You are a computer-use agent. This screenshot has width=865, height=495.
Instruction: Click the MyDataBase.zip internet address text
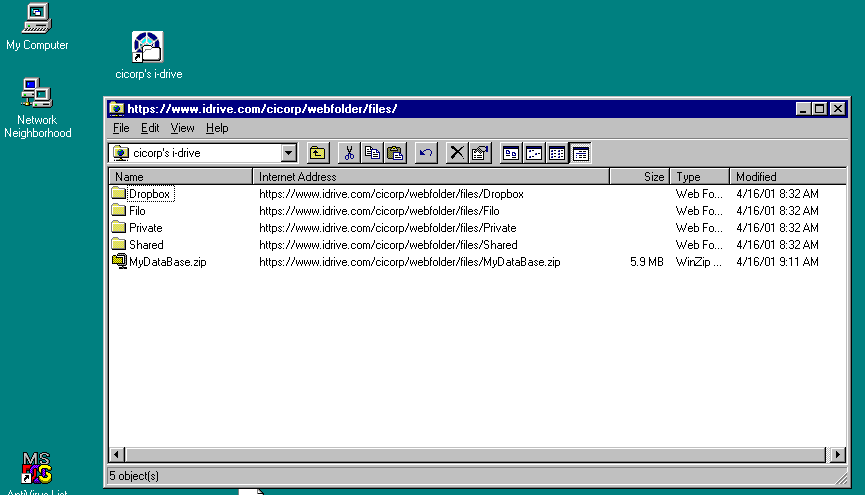pyautogui.click(x=409, y=262)
